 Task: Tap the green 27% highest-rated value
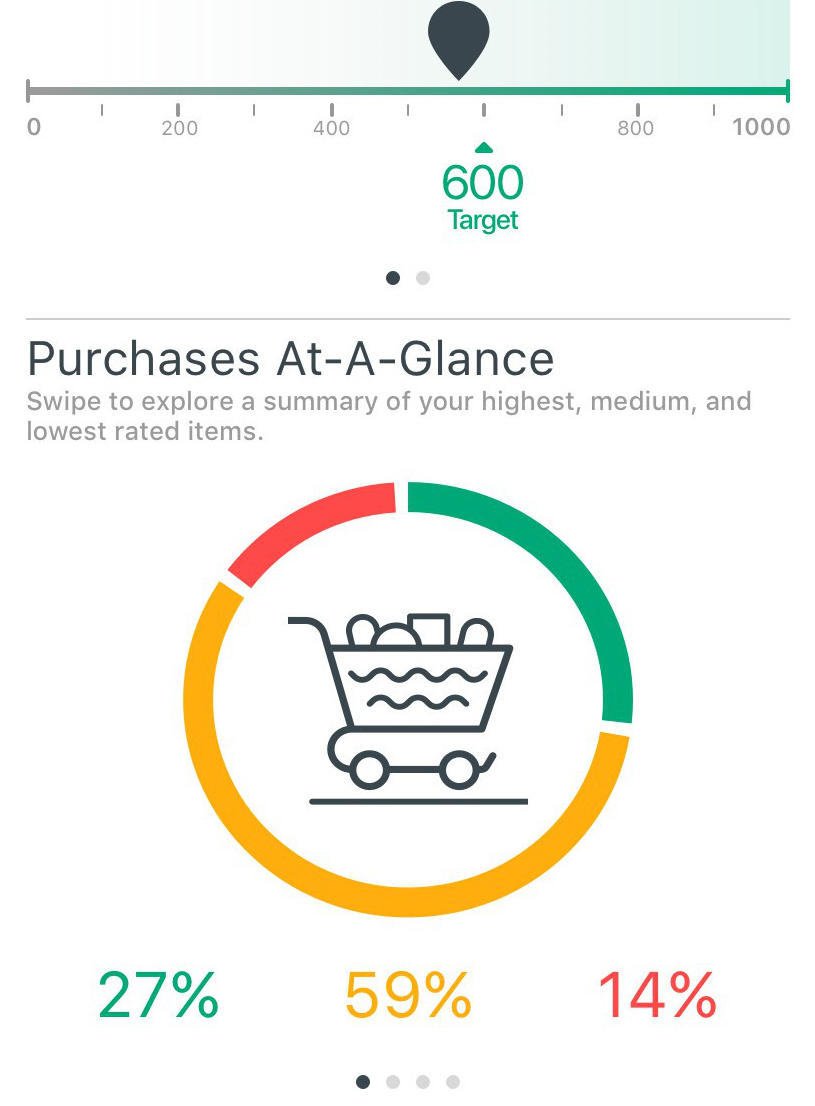click(158, 995)
